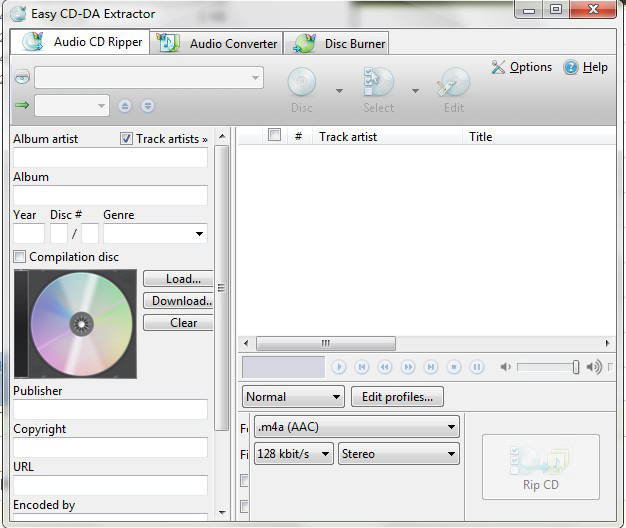Click the low-volume speaker icon

coord(505,367)
